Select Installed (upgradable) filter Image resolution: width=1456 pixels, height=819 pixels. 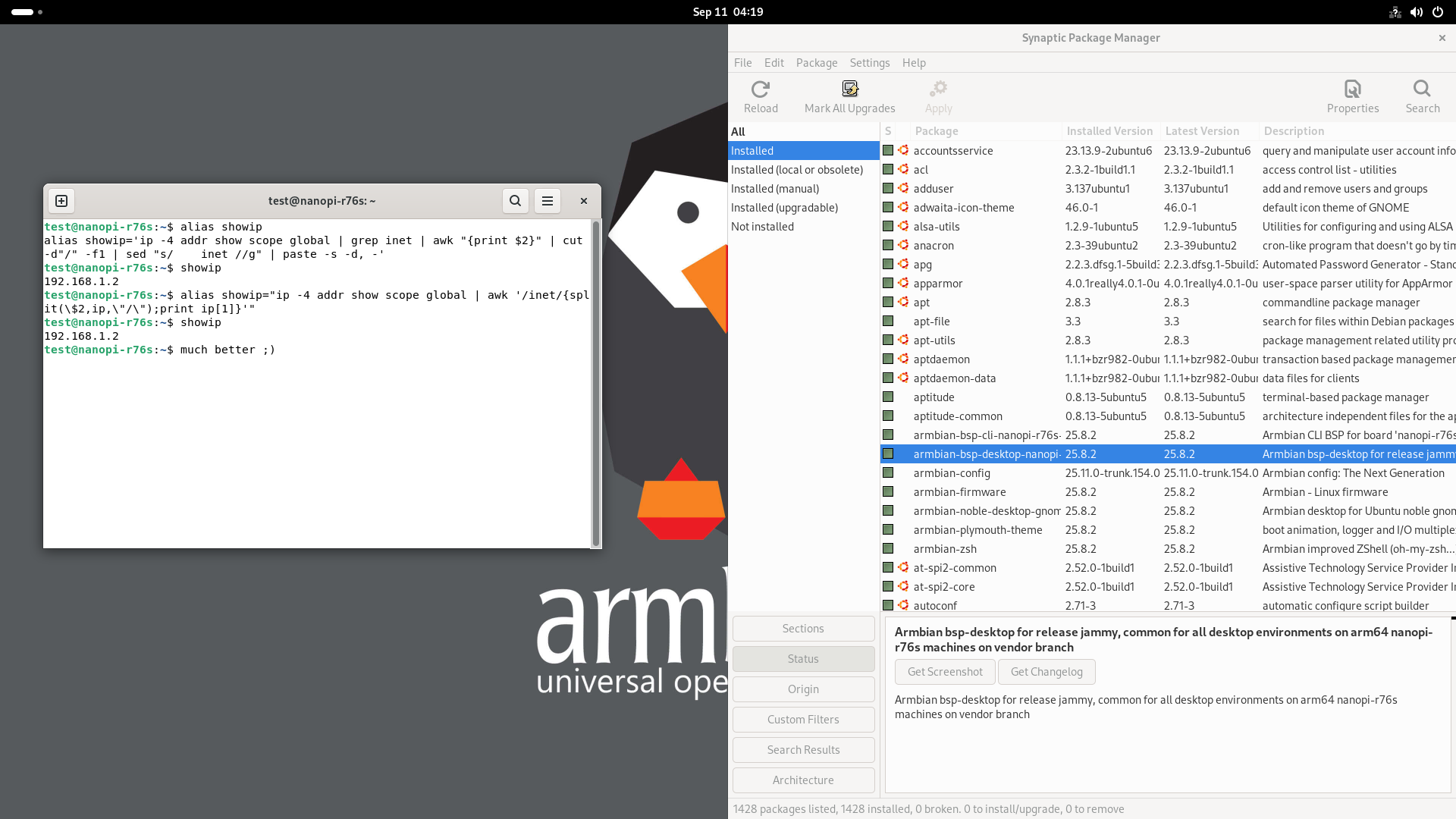803,207
